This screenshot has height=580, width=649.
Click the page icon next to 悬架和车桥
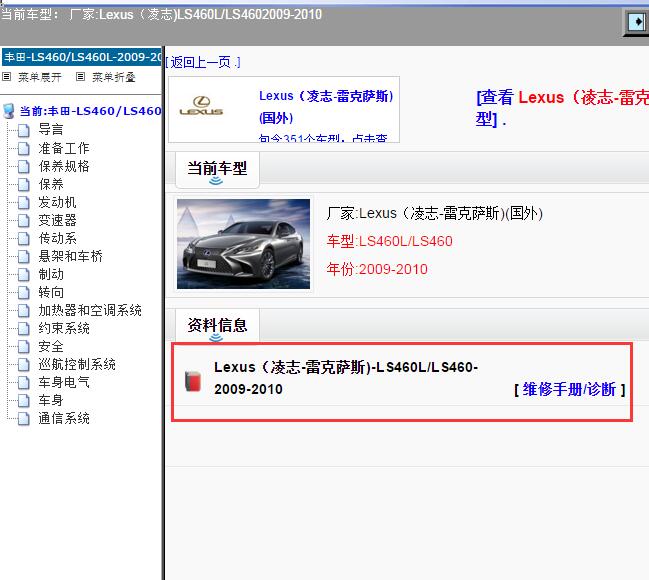pyautogui.click(x=24, y=256)
